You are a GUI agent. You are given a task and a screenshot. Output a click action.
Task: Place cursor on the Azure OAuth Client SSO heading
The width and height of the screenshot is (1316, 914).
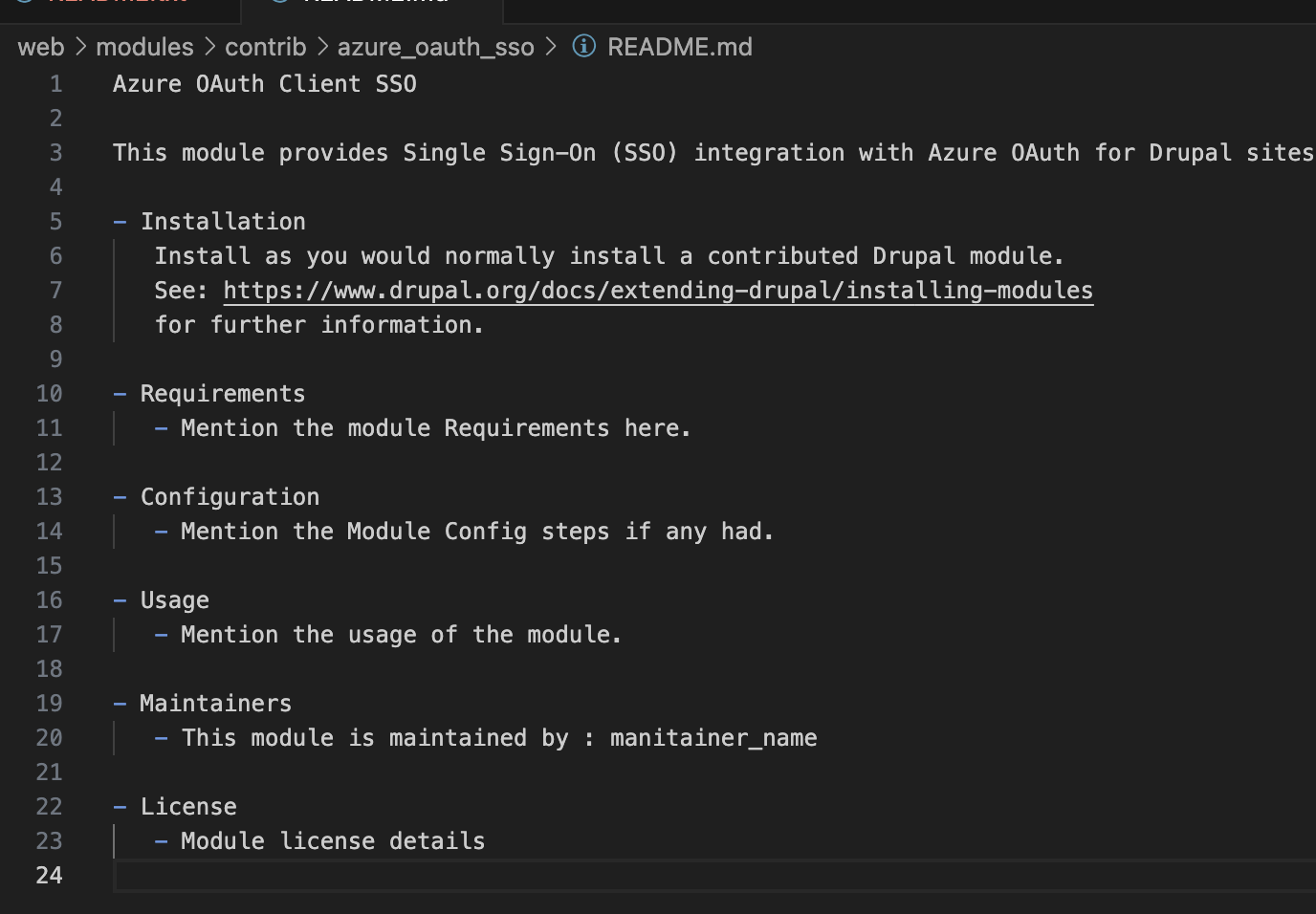pos(265,83)
